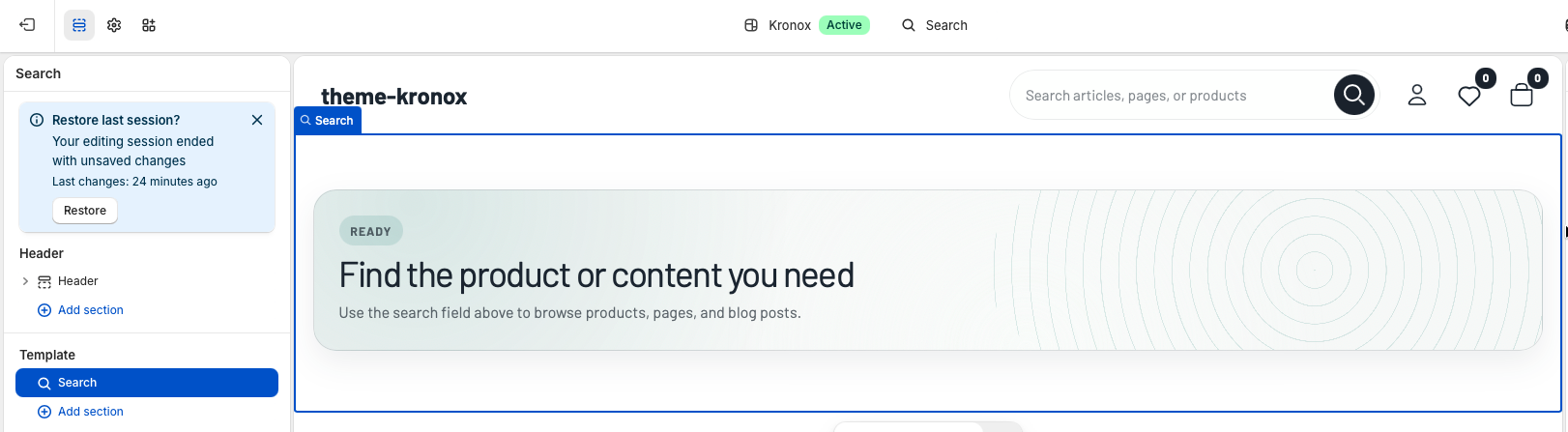The height and width of the screenshot is (432, 1568).
Task: Click the plus icon beside Template Add section
Action: click(44, 412)
